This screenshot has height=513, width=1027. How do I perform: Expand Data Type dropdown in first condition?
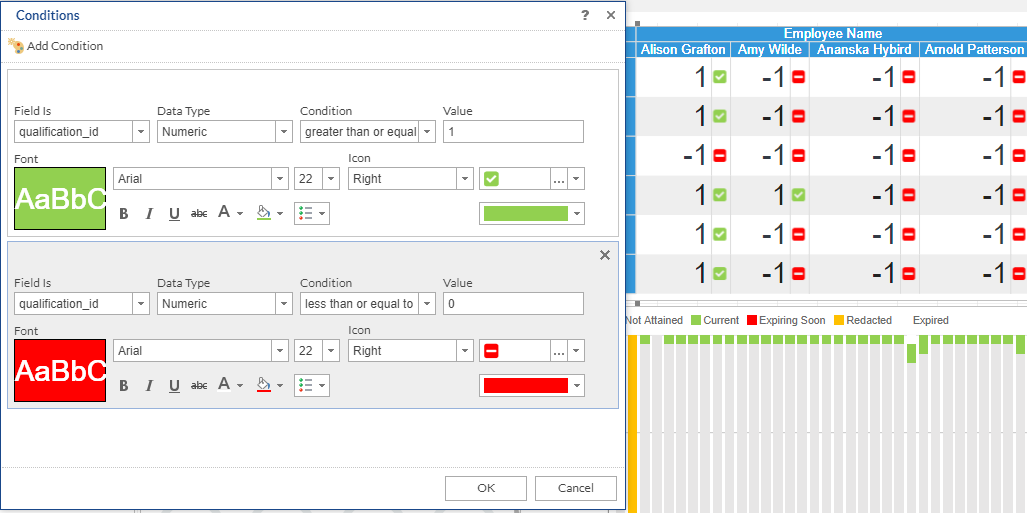284,132
